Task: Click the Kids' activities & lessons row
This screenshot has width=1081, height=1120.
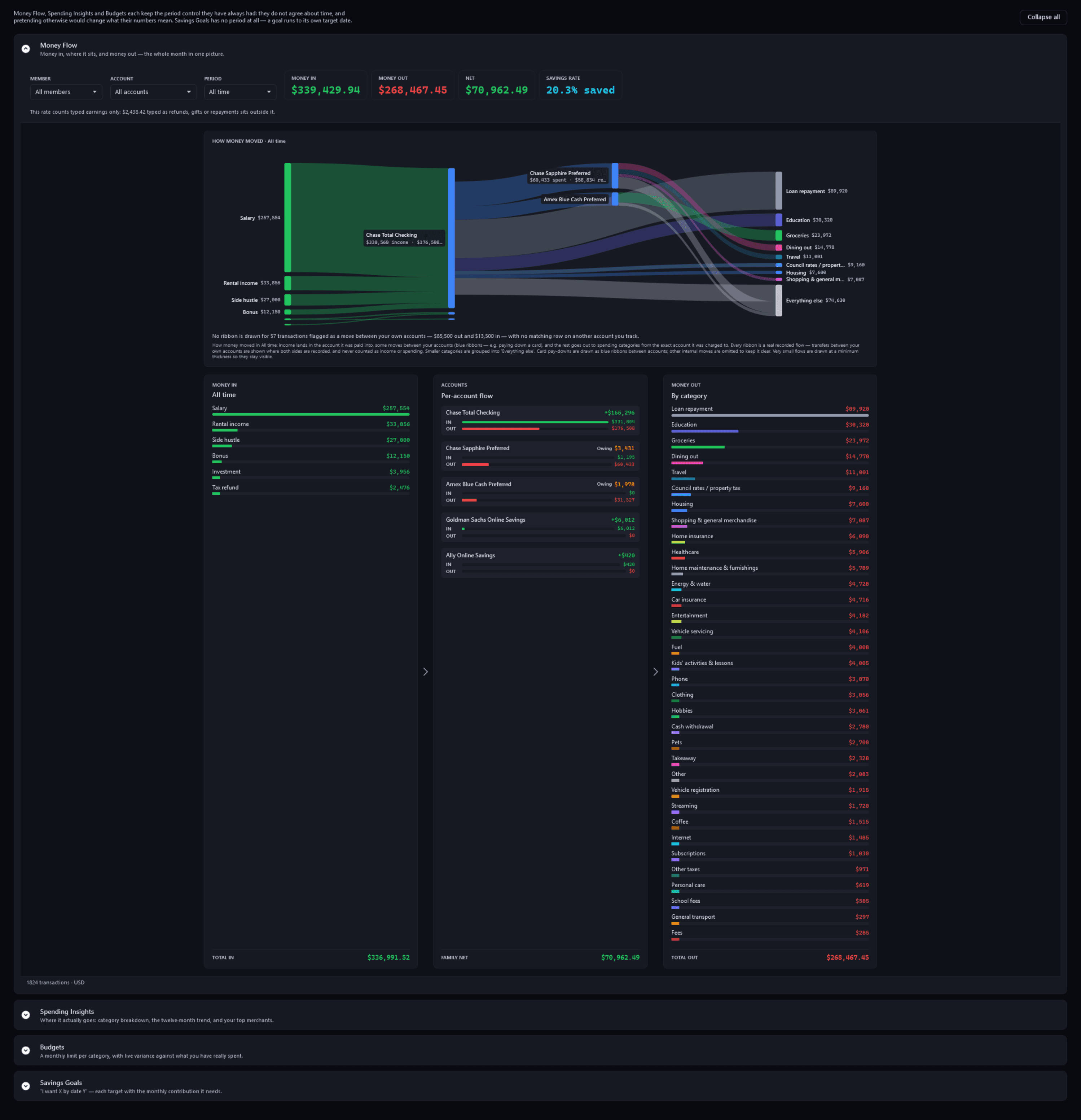Action: (770, 665)
